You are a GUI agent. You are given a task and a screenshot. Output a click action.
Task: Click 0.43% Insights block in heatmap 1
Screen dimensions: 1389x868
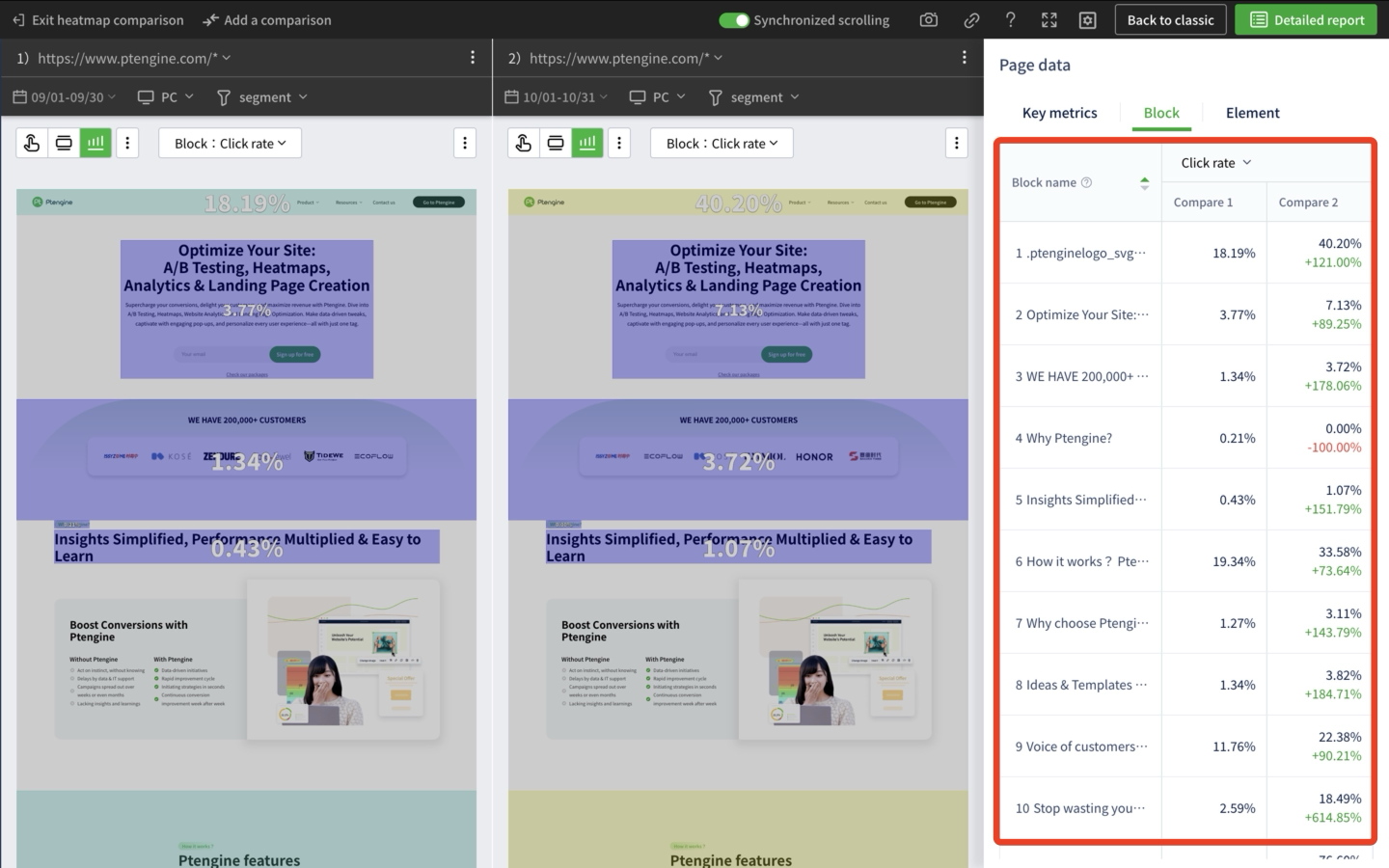coord(247,547)
